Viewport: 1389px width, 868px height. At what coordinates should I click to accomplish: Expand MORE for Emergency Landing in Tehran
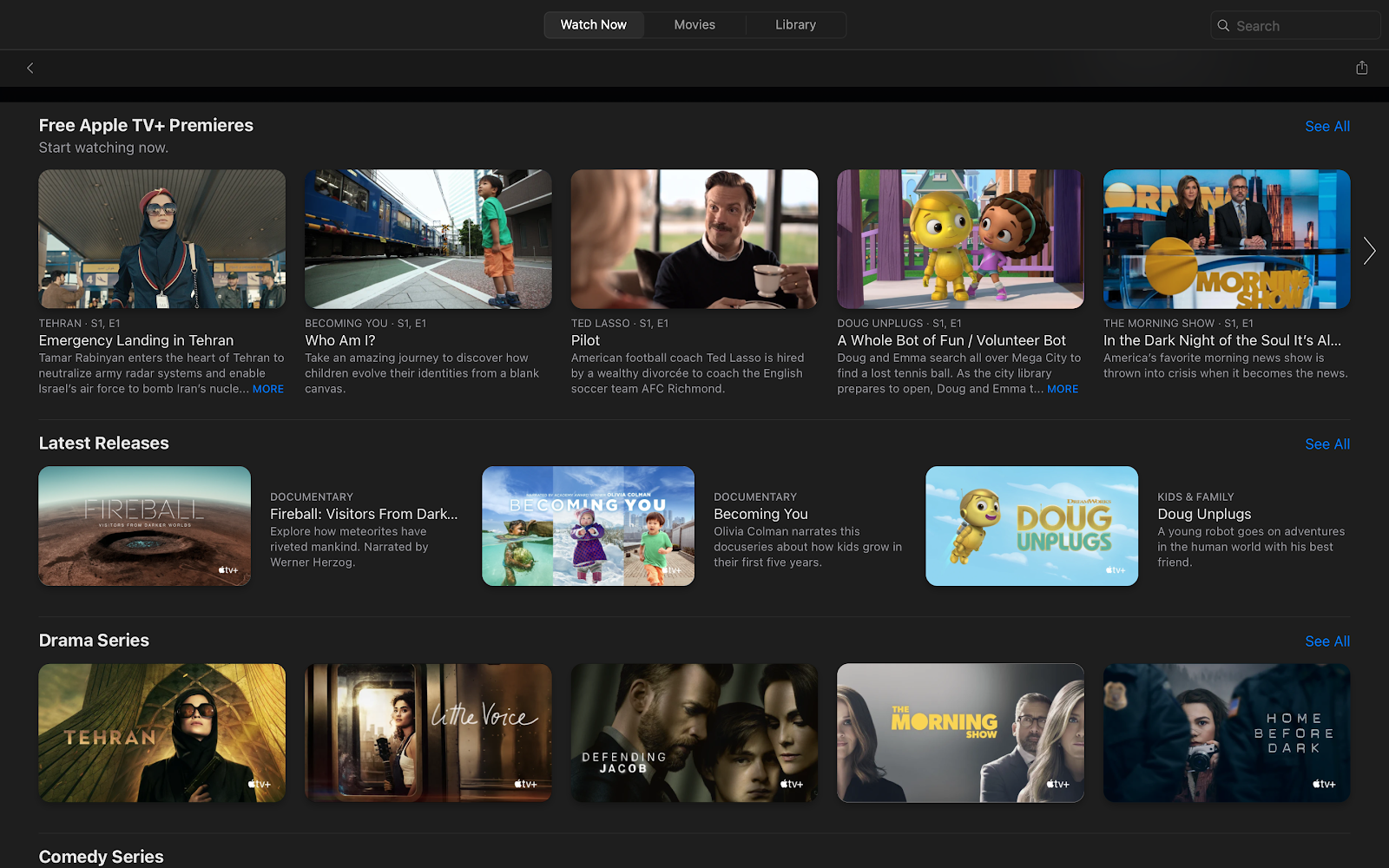tap(268, 389)
